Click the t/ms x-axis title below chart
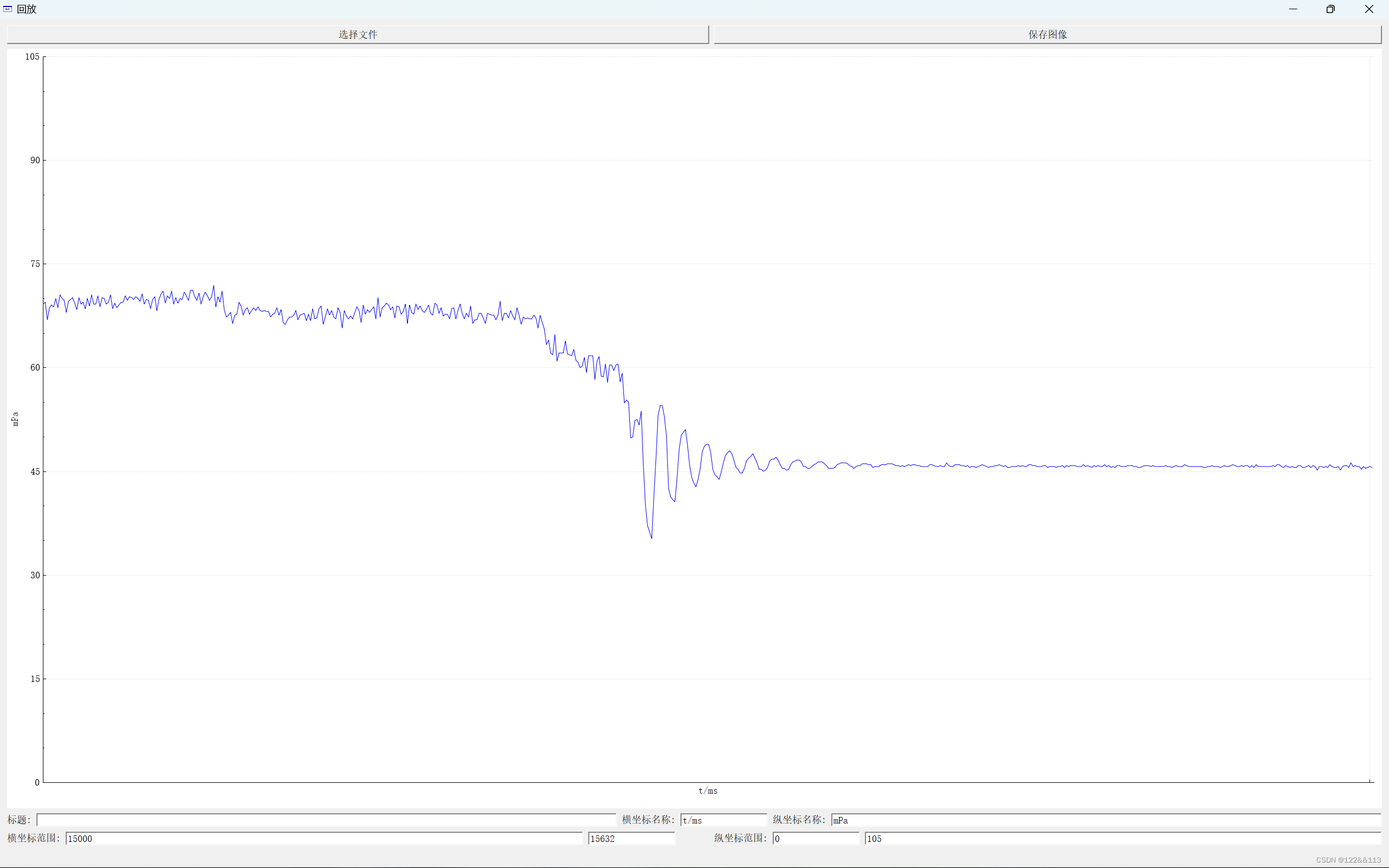The width and height of the screenshot is (1389, 868). tap(708, 791)
